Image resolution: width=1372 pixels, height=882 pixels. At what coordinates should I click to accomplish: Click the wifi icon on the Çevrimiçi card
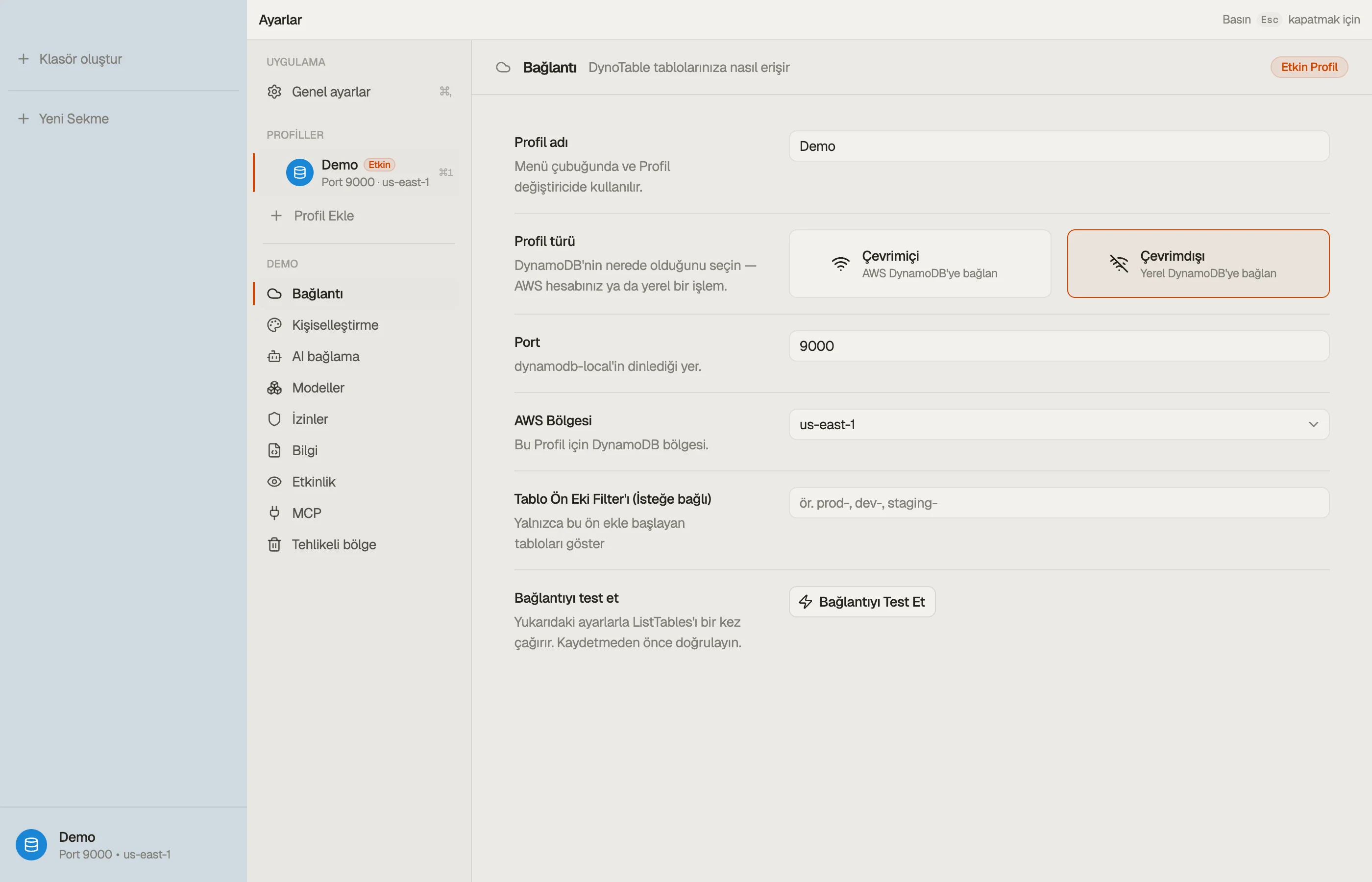click(841, 264)
